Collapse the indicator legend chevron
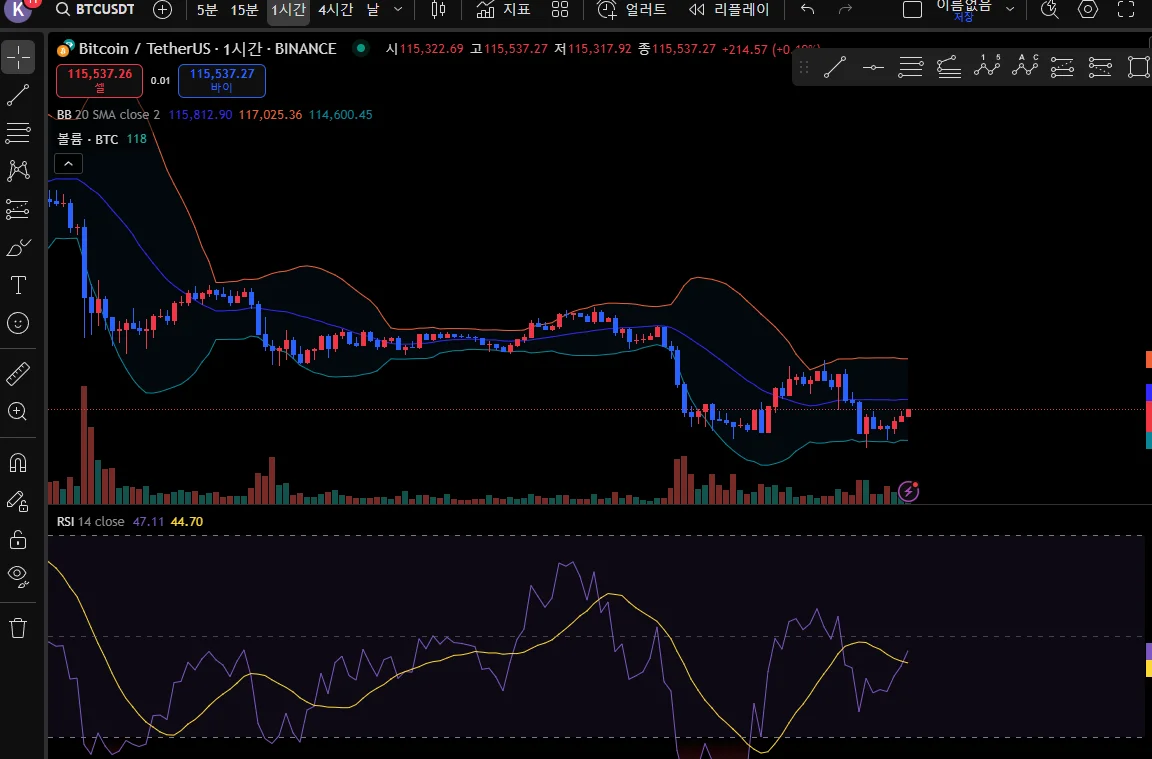The height and width of the screenshot is (759, 1152). (68, 164)
